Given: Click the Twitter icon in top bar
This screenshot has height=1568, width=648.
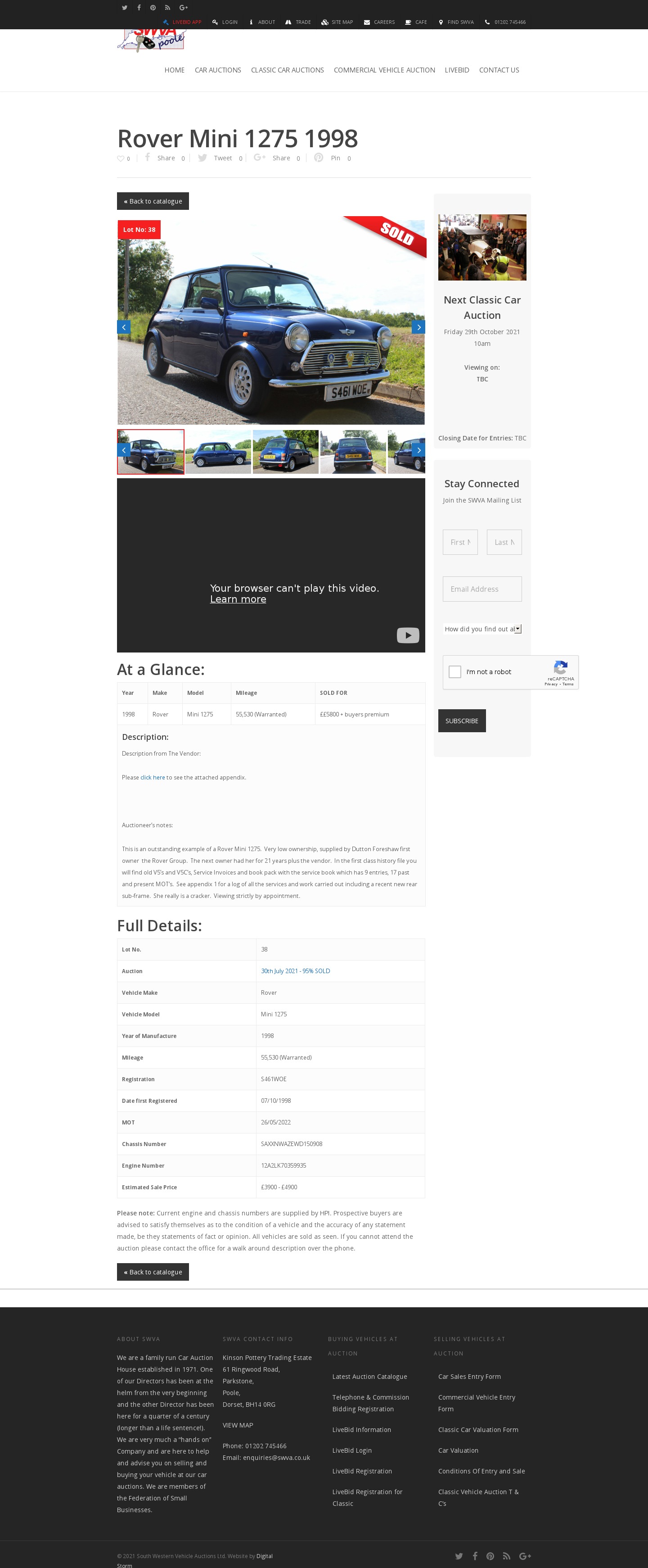Looking at the screenshot, I should (124, 8).
